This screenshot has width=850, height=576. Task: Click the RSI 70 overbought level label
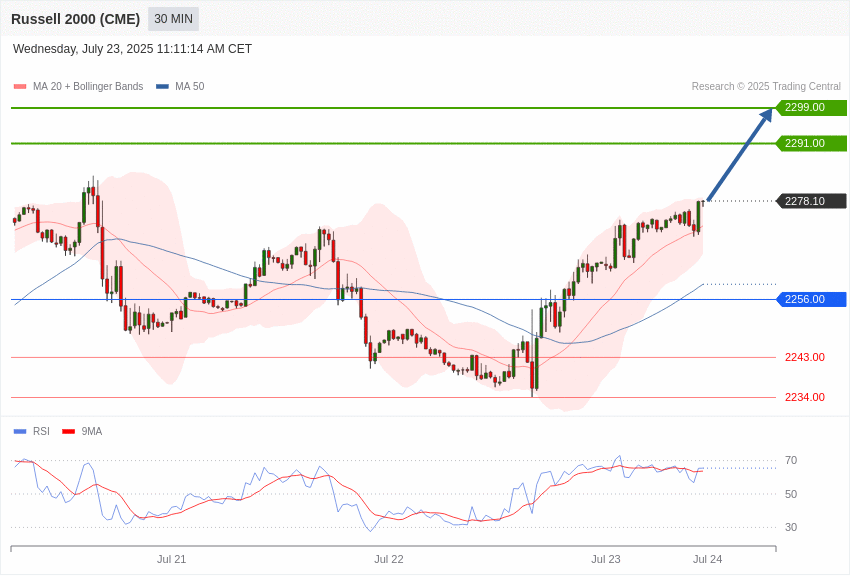pos(791,461)
